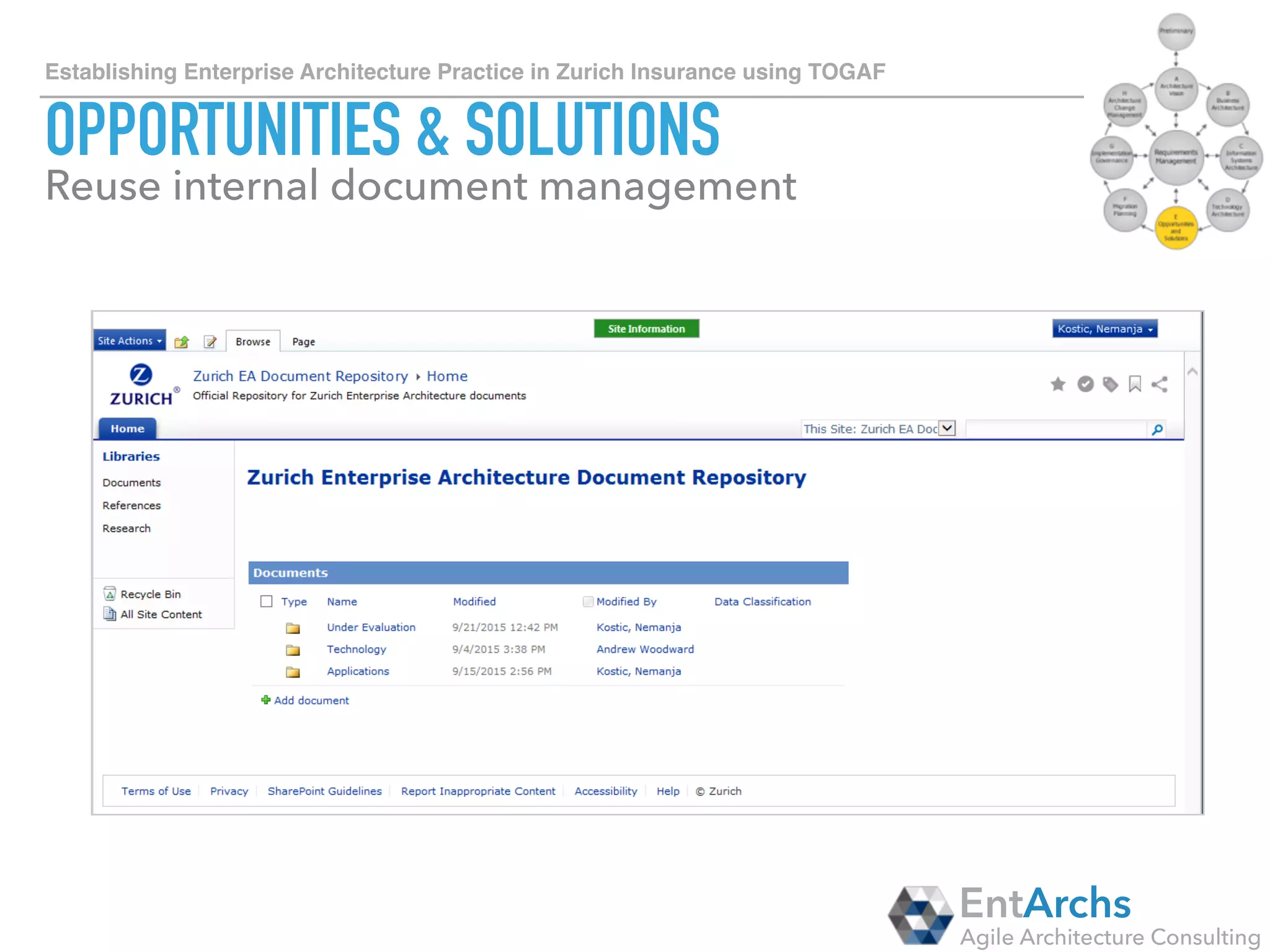The image size is (1270, 952).
Task: Click the 9/15/2015 2:56 PM modified date
Action: 502,671
